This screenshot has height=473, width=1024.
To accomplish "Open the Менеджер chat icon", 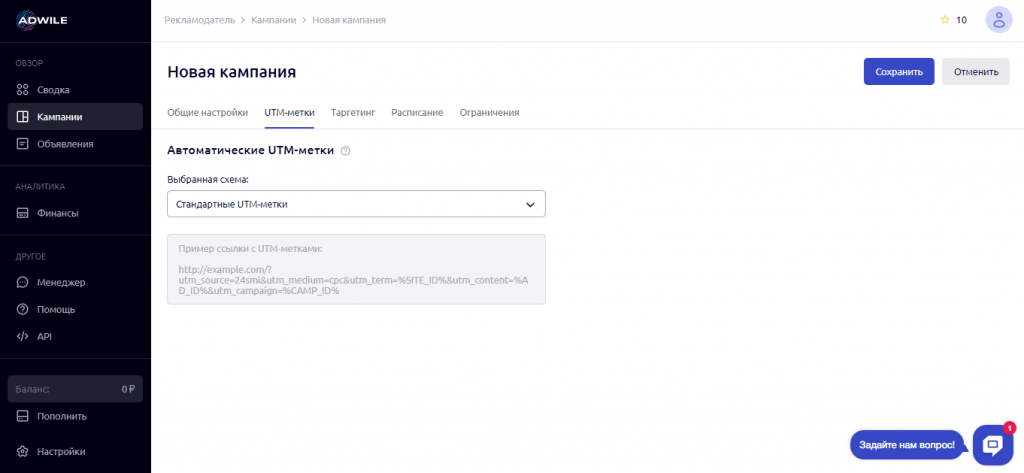I will coord(23,283).
